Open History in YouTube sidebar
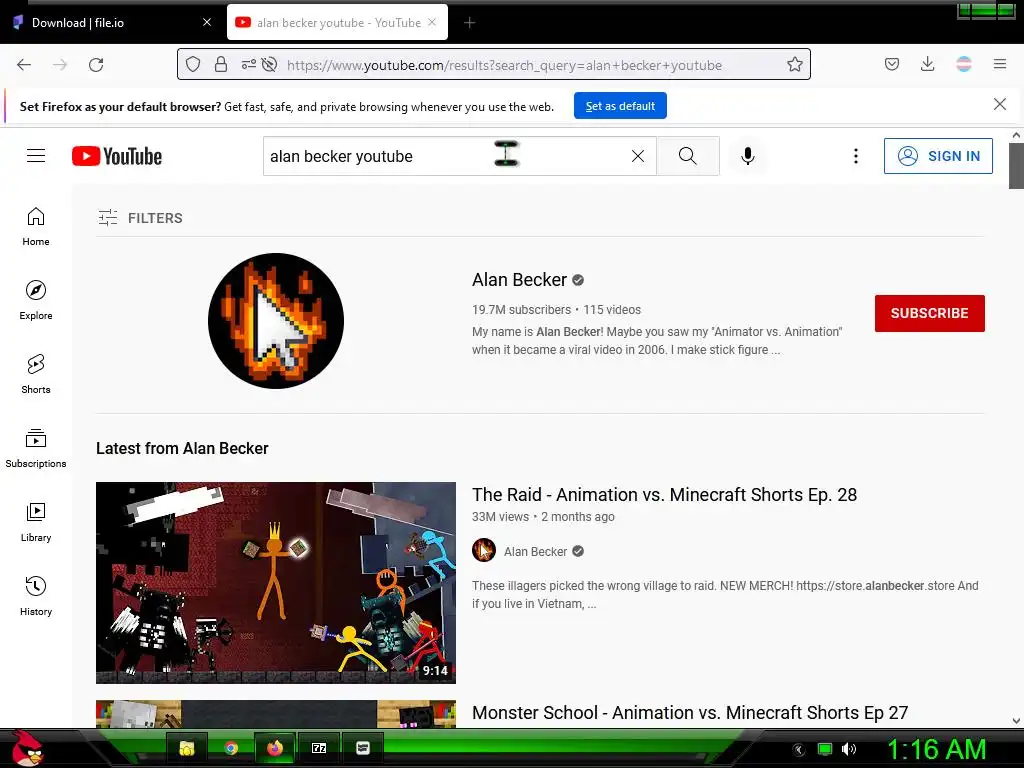The width and height of the screenshot is (1024, 768). [36, 596]
